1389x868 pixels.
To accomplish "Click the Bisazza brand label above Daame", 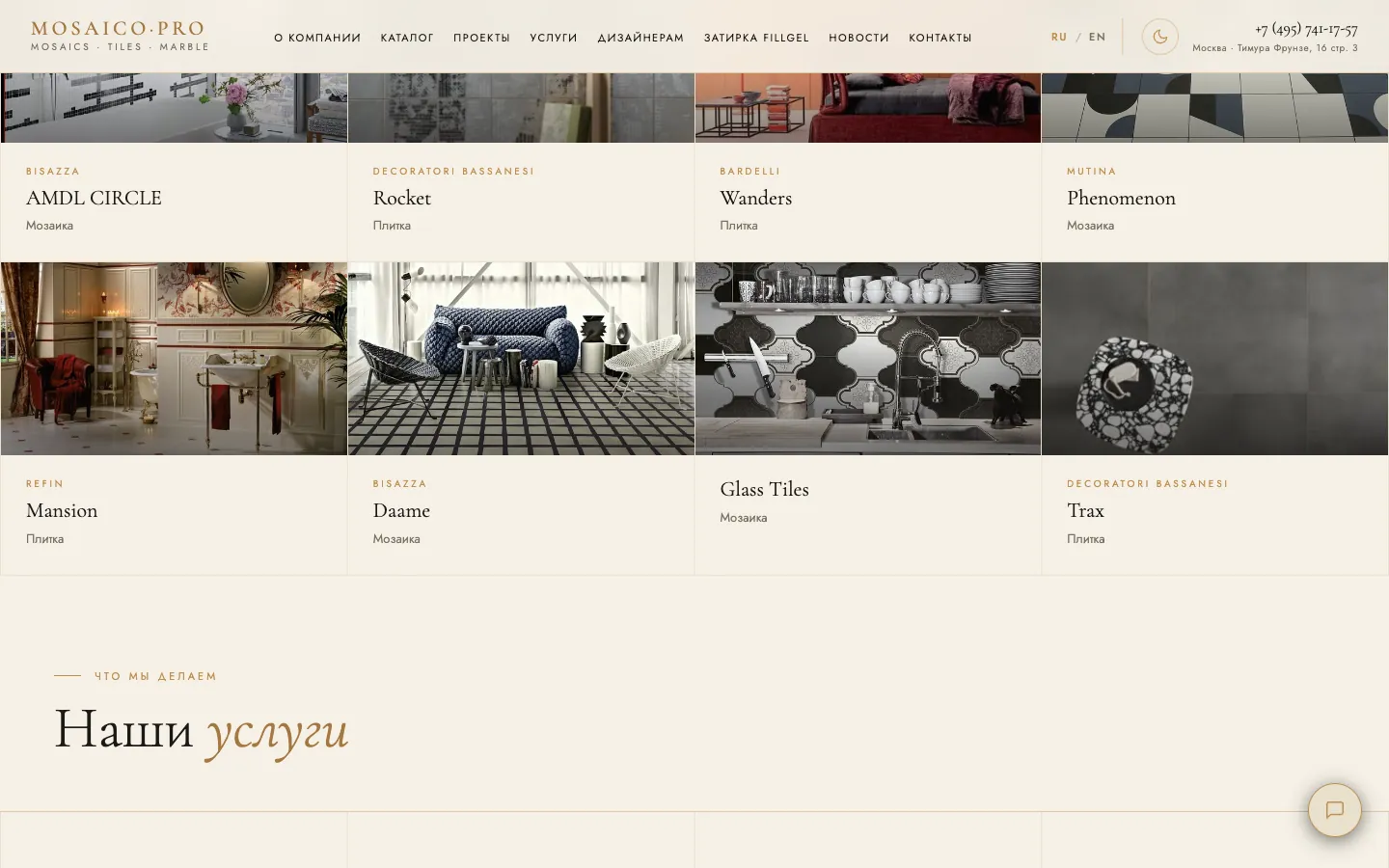I will [400, 484].
